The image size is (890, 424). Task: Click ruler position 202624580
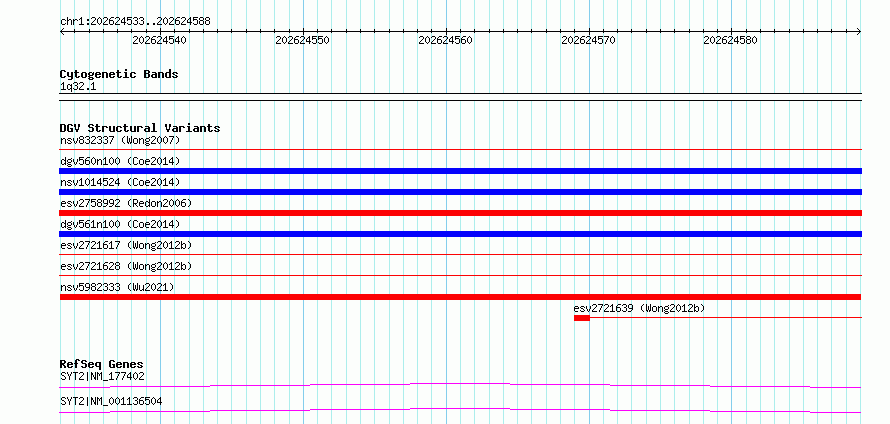(x=731, y=40)
